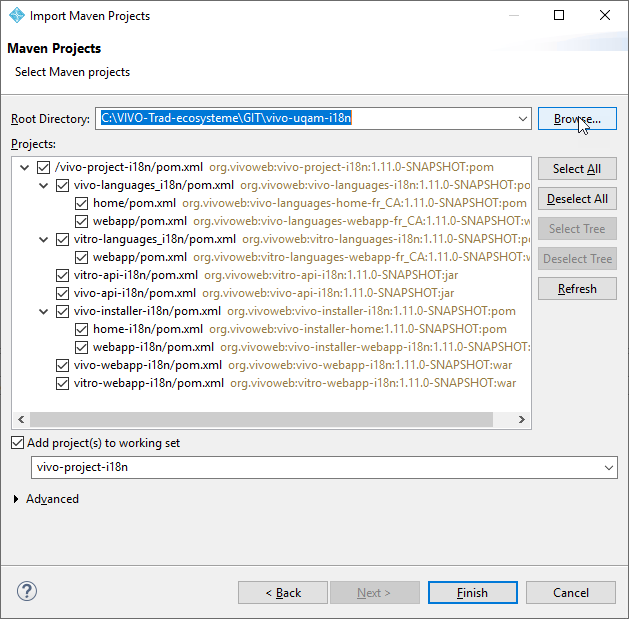Click the horizontal scrollbar left arrow
This screenshot has height=619, width=629.
[21, 420]
